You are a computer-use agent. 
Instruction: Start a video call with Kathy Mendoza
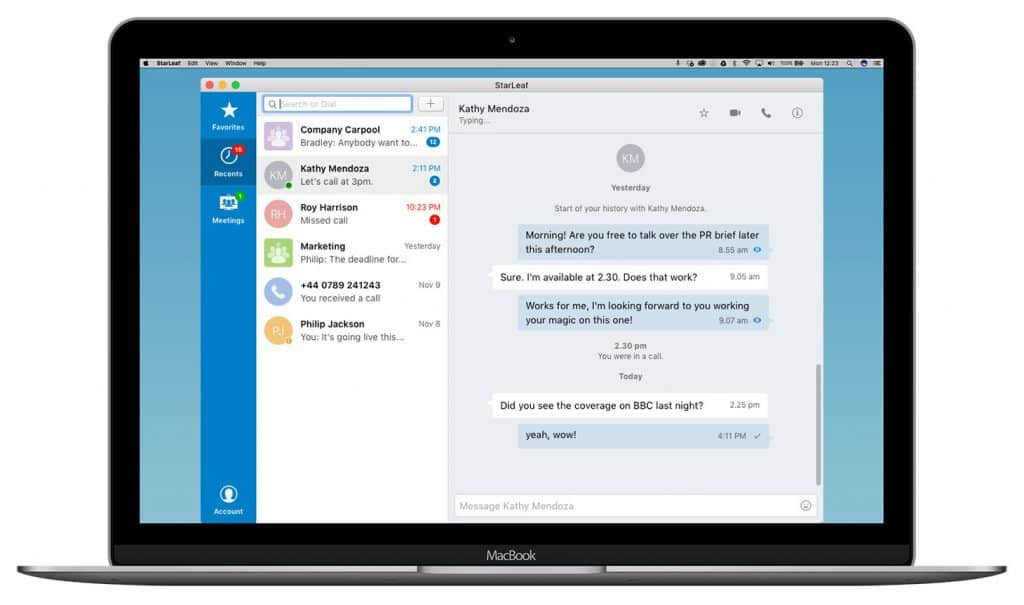tap(735, 113)
